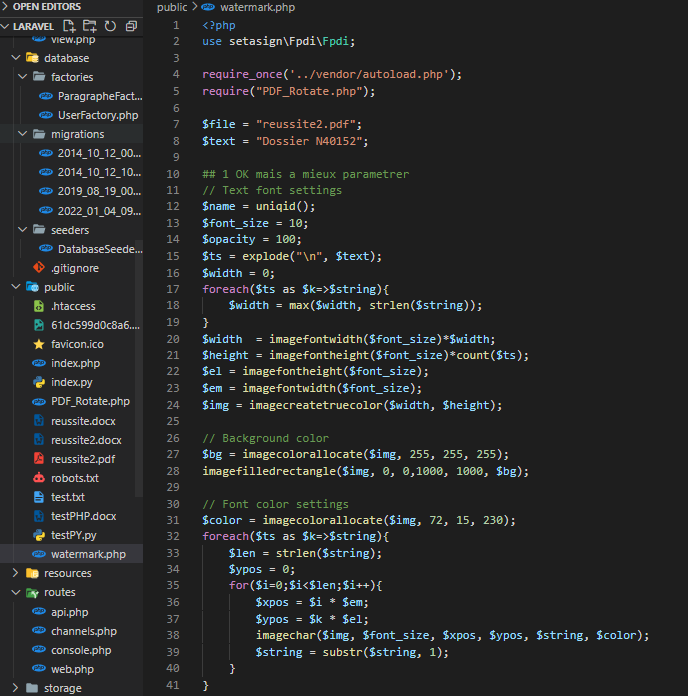Click 'imagecreatetruecolor' on line 24

click(316, 405)
